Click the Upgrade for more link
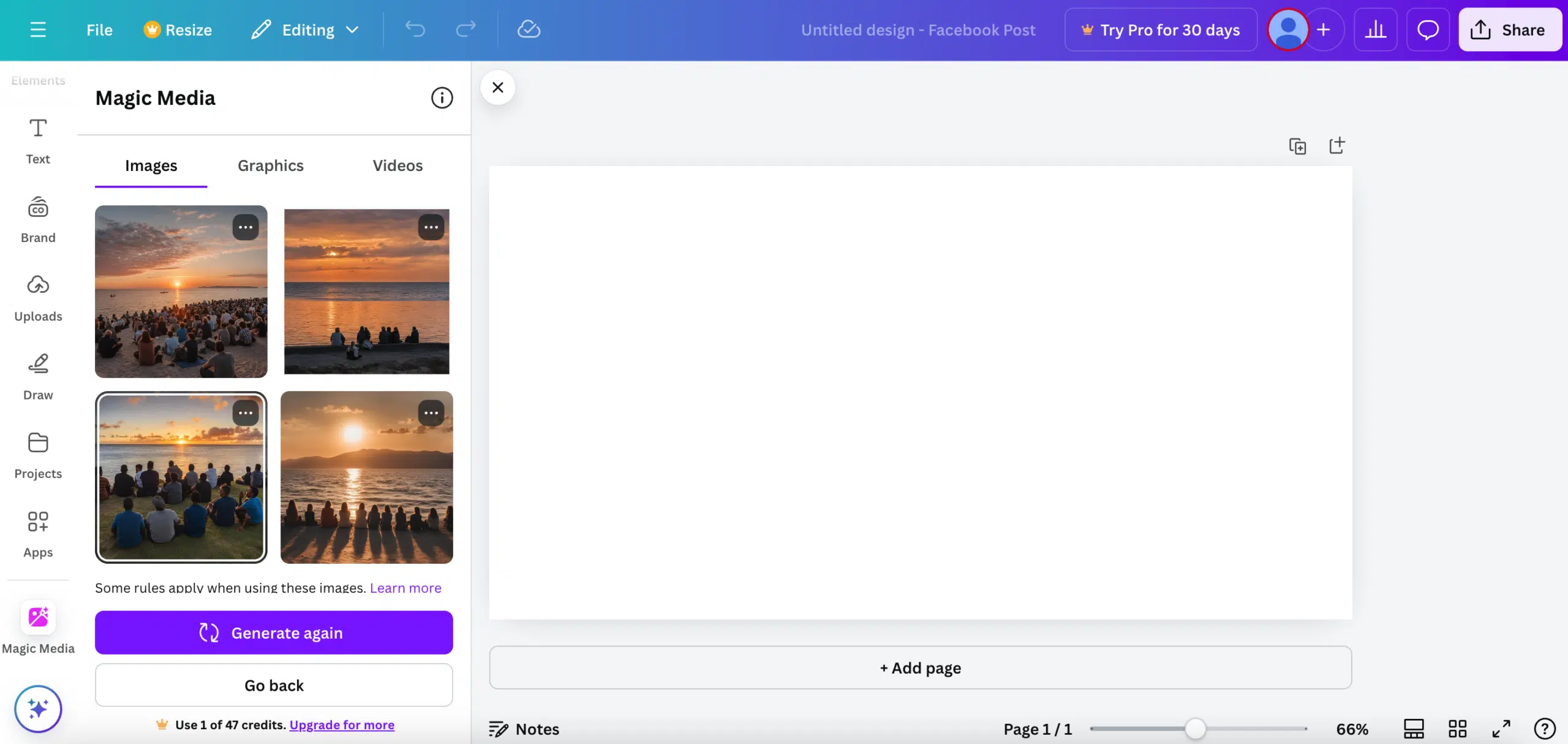Screen dimensions: 1568x744 click(x=342, y=724)
